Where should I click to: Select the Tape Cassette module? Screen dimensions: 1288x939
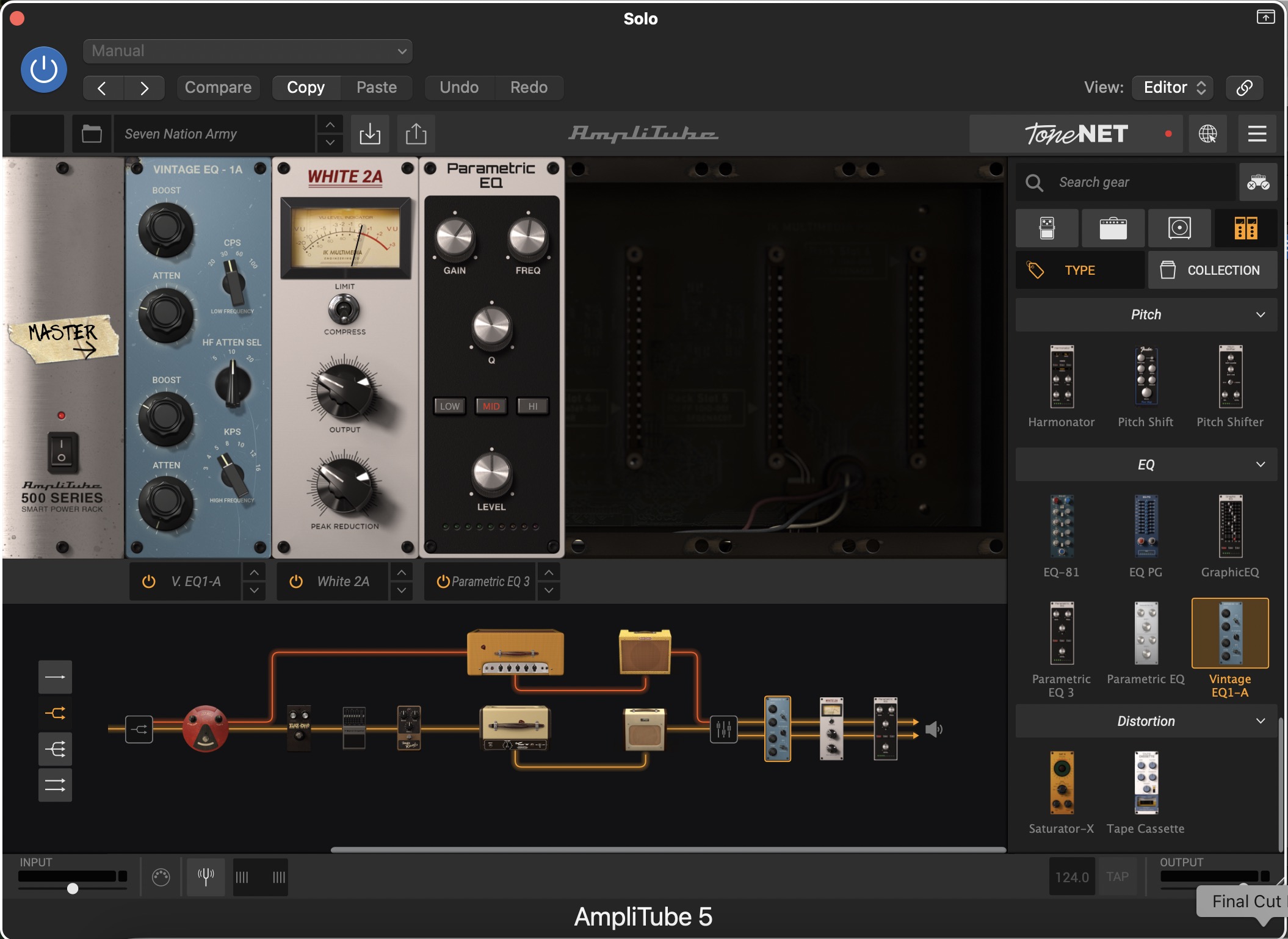tap(1146, 792)
